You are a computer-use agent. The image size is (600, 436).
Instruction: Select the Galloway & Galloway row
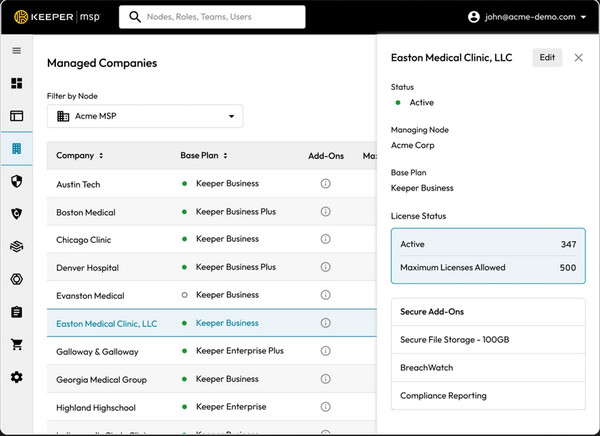(x=98, y=352)
